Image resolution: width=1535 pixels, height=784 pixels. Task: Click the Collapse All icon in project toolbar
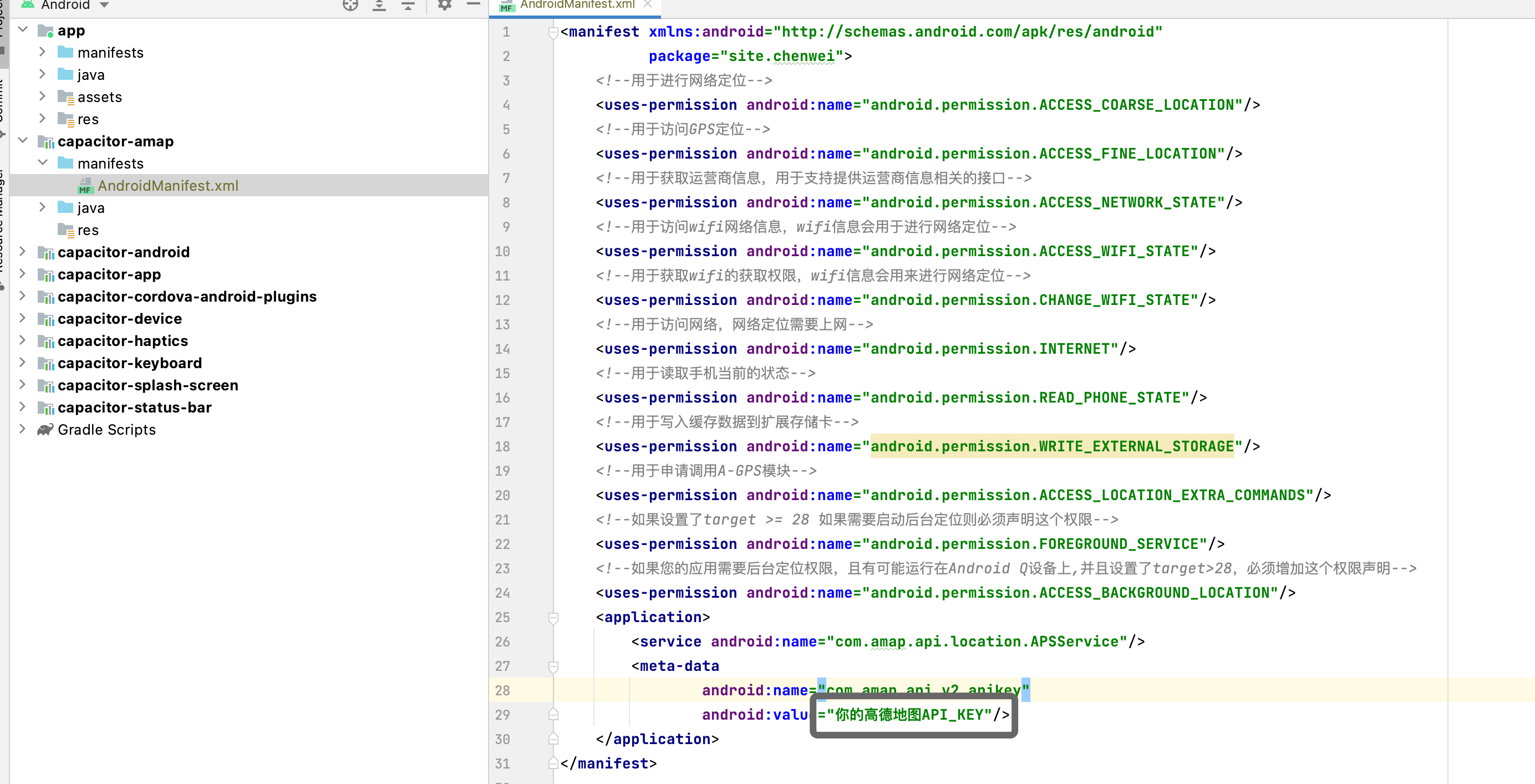tap(408, 6)
